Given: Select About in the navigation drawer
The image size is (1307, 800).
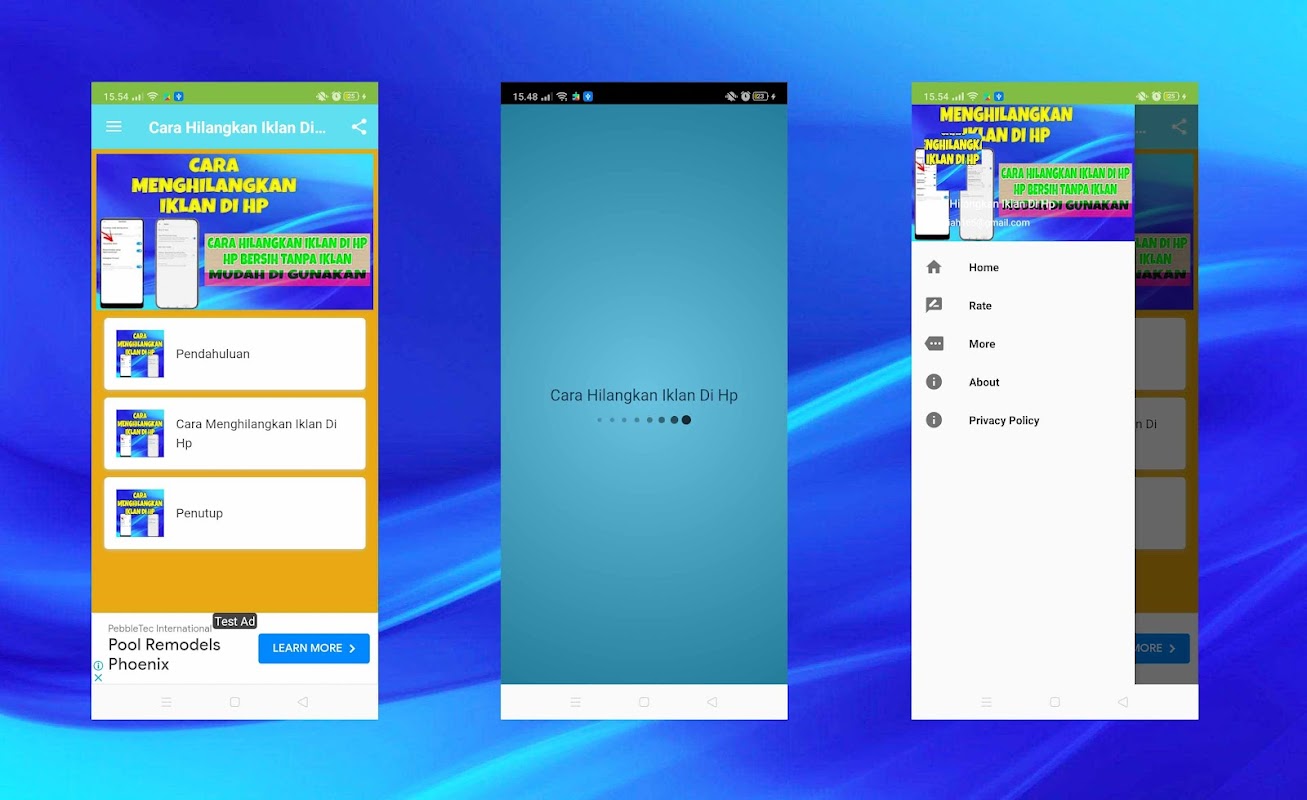Looking at the screenshot, I should 1023,382.
